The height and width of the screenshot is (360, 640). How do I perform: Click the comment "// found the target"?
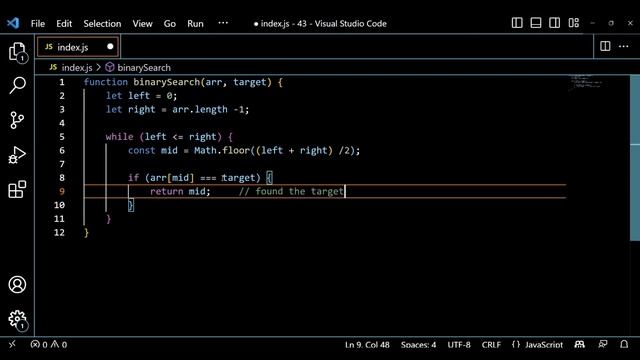click(291, 191)
